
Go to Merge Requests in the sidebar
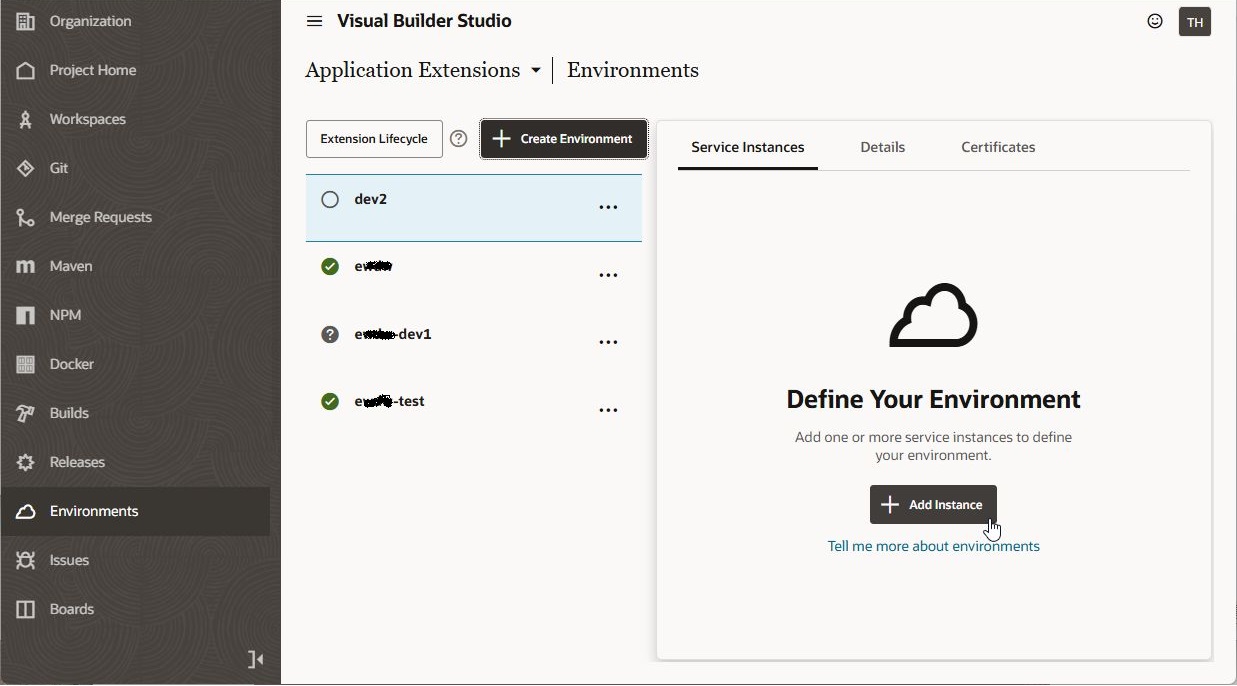[x=100, y=217]
